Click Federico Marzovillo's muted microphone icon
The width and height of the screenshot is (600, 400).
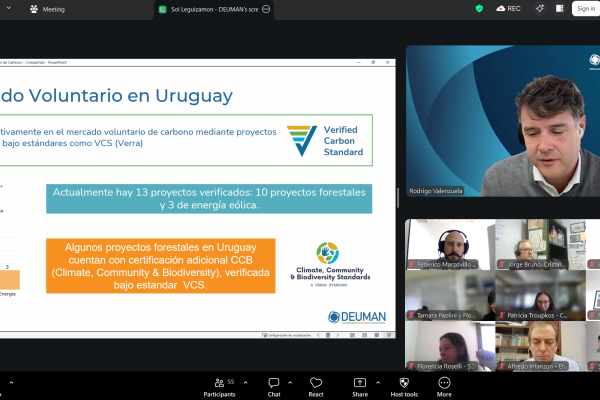tap(412, 264)
